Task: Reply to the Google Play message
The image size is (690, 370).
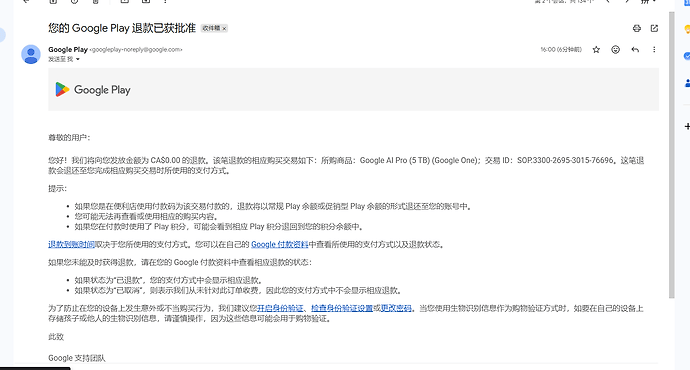Action: 635,50
